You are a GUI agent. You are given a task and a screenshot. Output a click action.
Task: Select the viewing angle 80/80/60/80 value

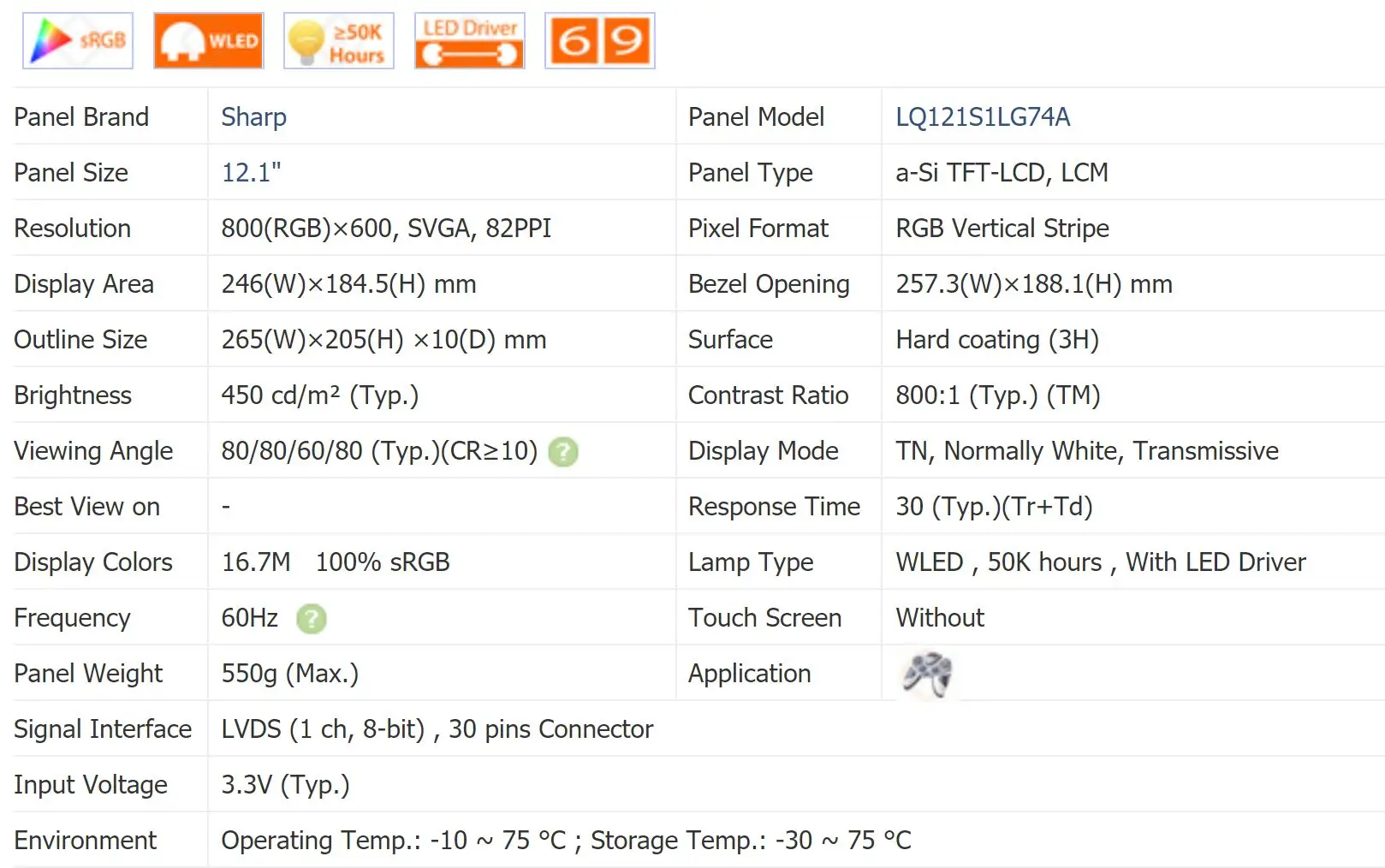click(x=379, y=451)
